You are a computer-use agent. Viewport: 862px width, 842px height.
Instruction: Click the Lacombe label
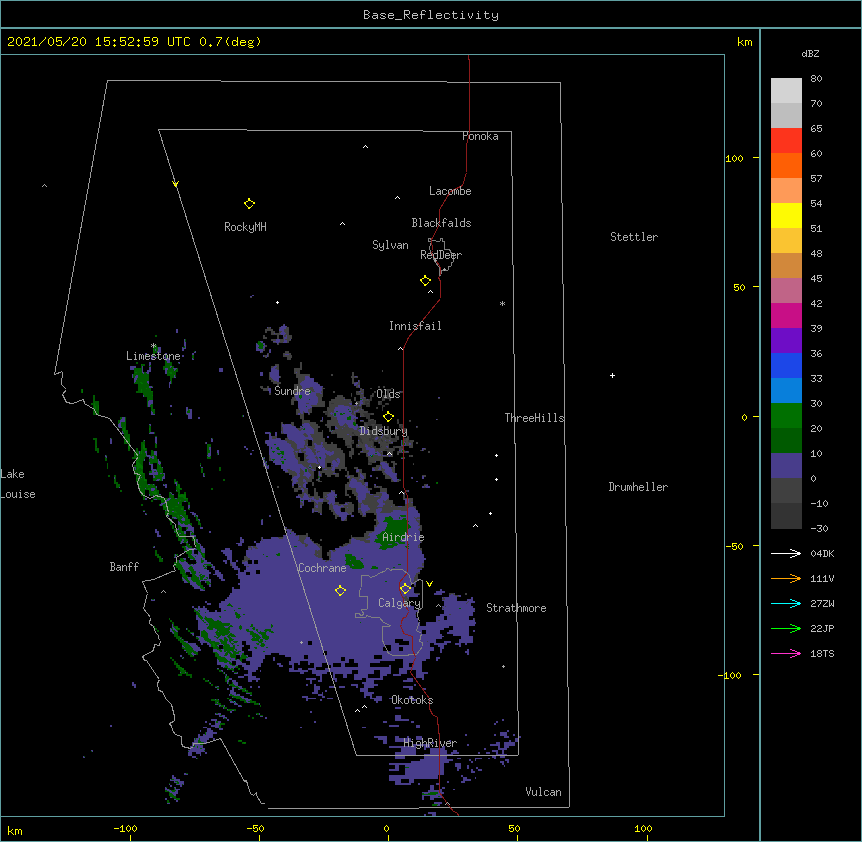[450, 191]
